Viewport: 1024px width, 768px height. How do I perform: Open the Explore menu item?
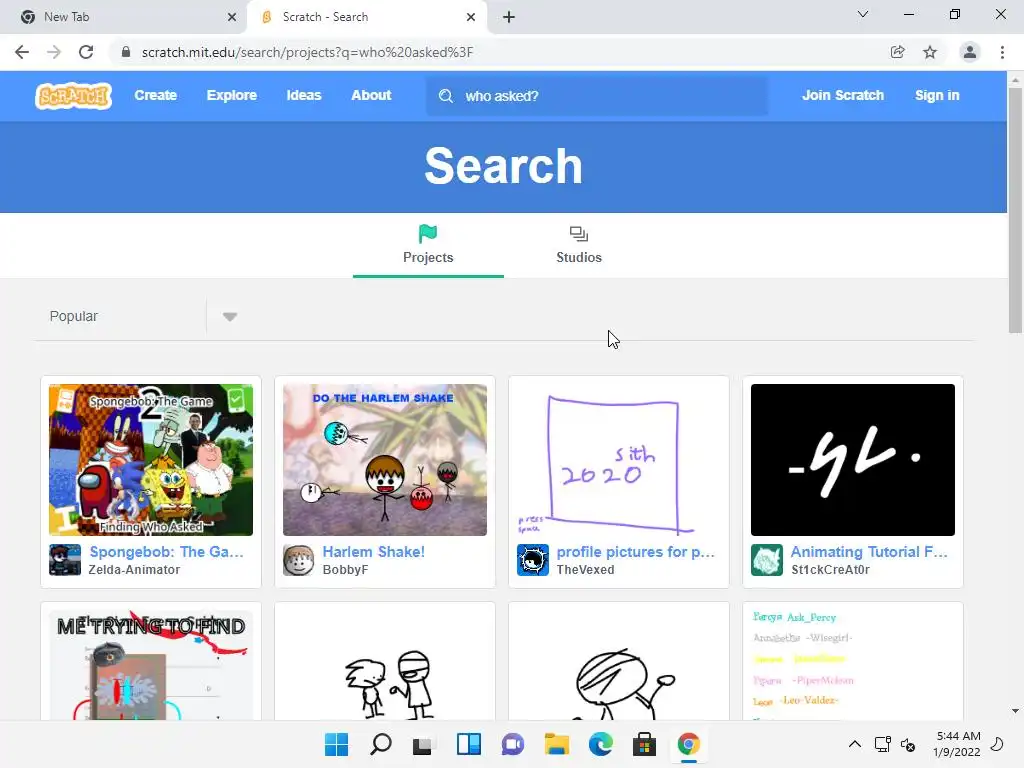[232, 95]
